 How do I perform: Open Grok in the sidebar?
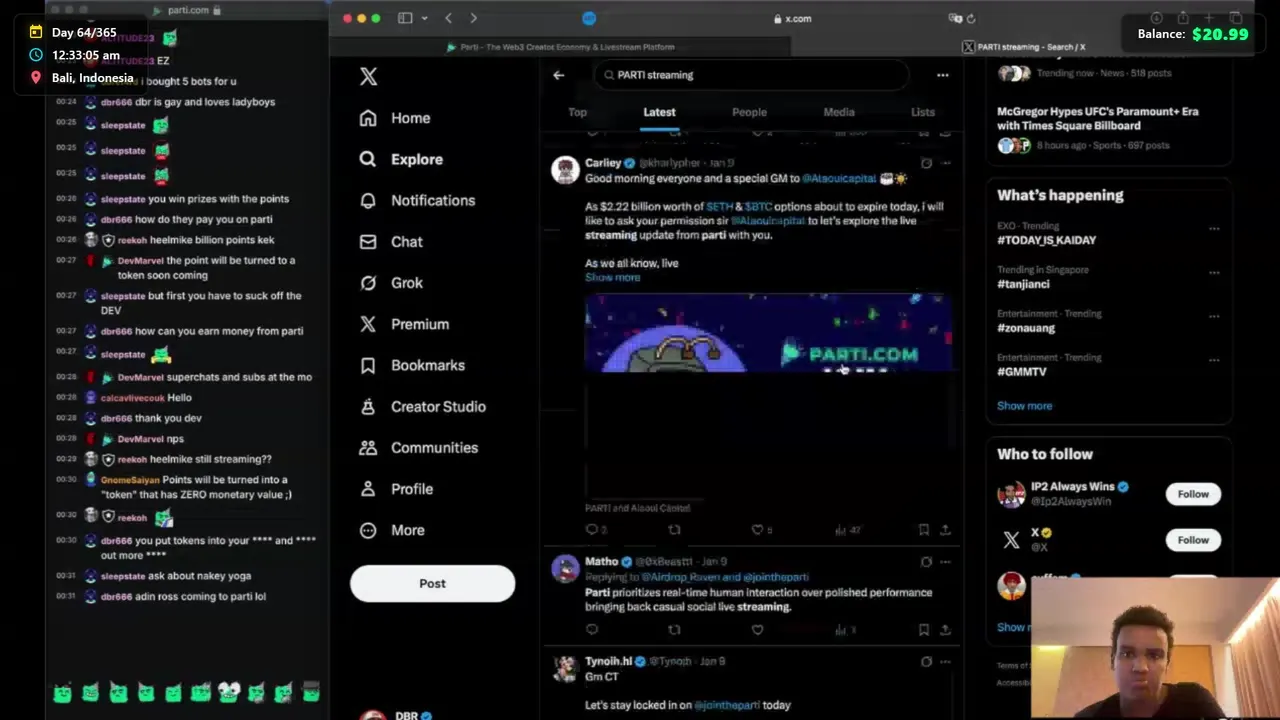pyautogui.click(x=391, y=283)
